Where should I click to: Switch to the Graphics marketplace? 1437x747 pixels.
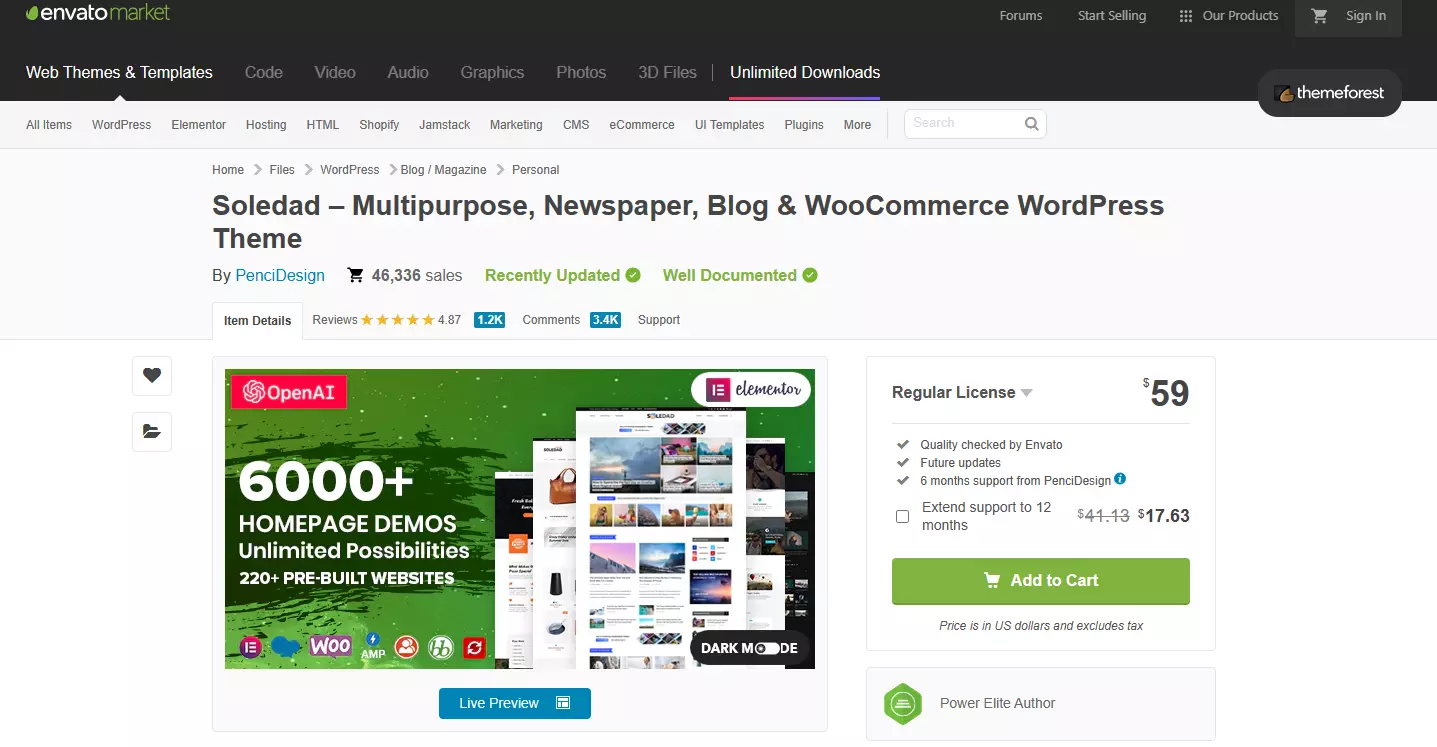[492, 72]
